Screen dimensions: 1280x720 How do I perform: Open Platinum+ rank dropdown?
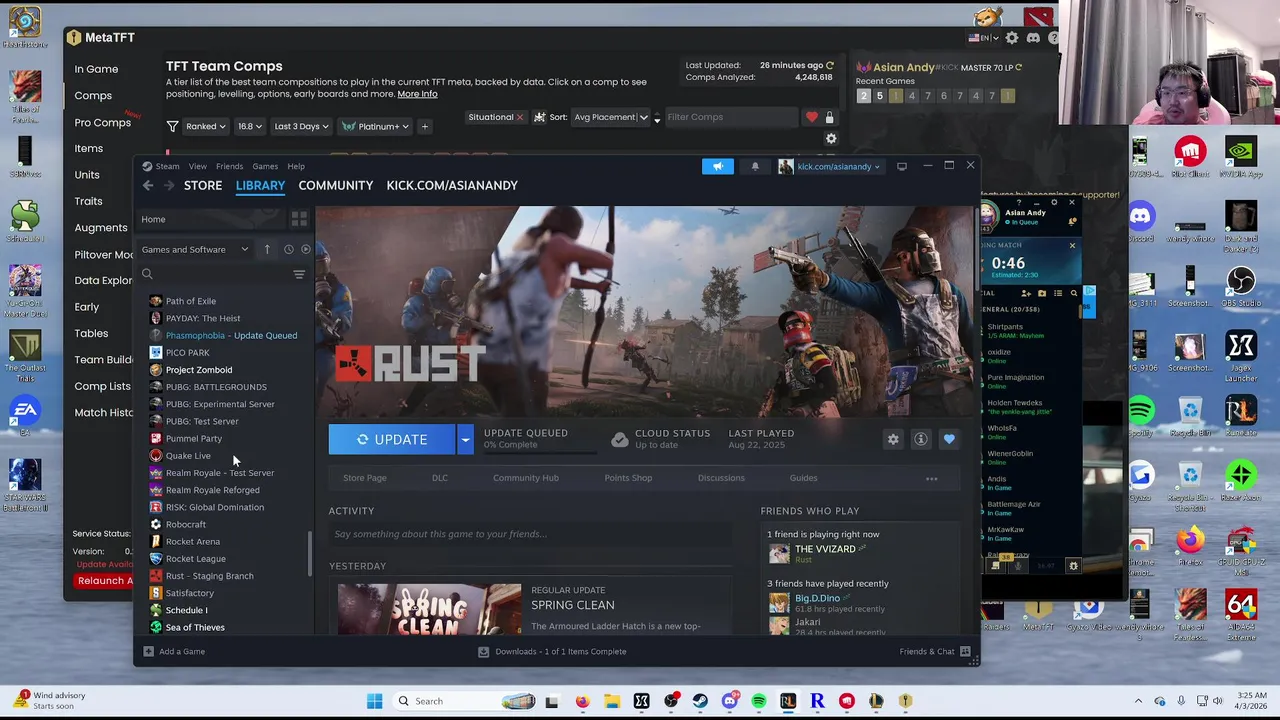tap(374, 126)
